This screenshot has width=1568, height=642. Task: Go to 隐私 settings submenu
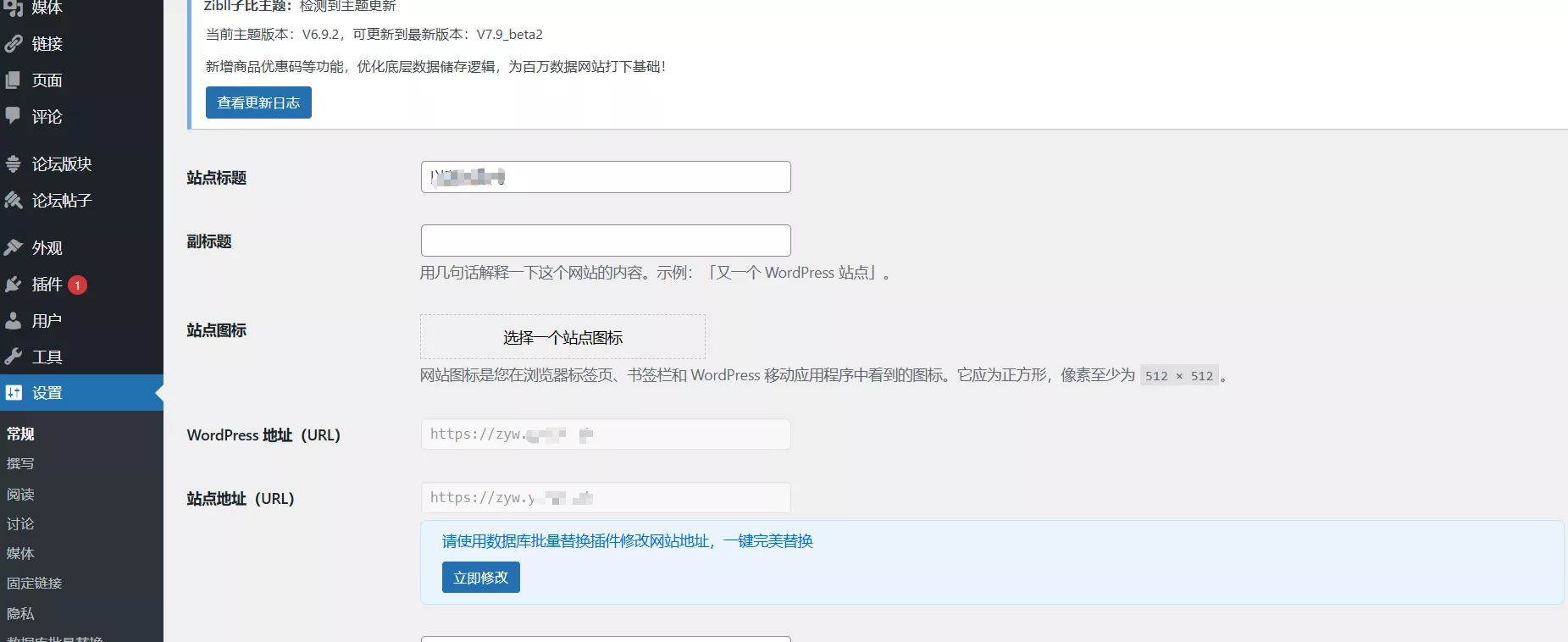(x=20, y=613)
